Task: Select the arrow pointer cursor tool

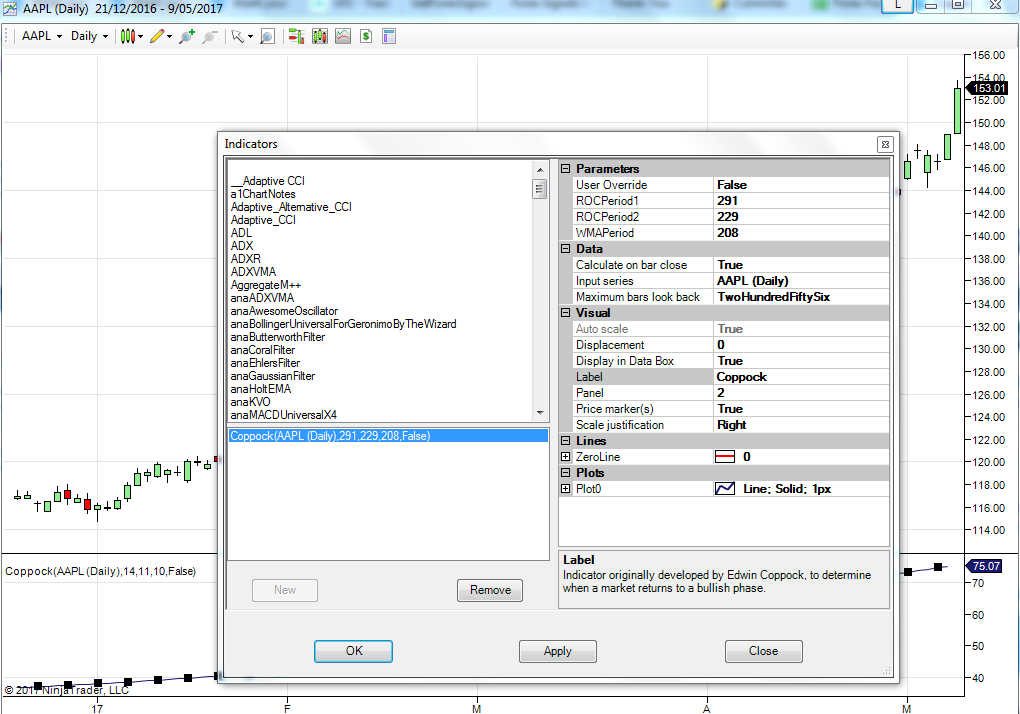Action: pyautogui.click(x=237, y=36)
